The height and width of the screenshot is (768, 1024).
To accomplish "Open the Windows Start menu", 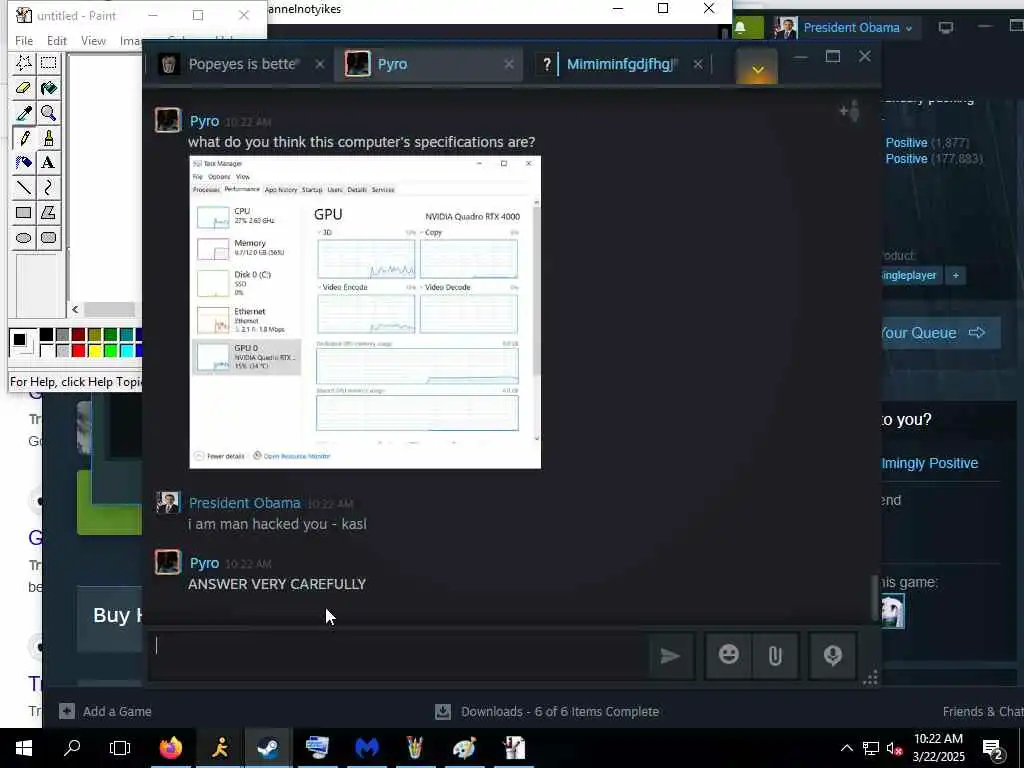I will point(24,748).
